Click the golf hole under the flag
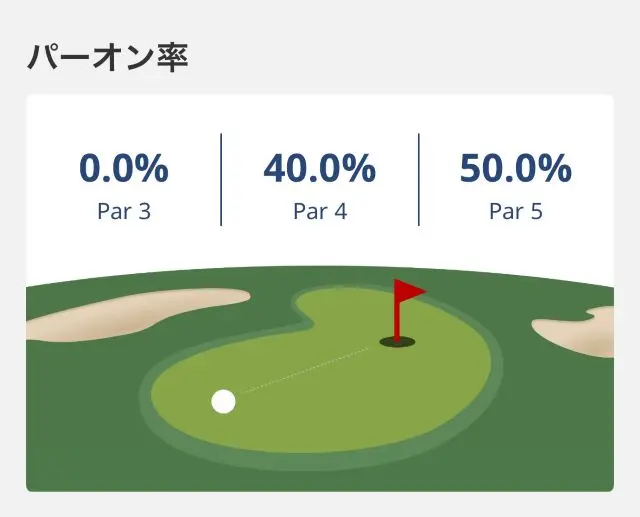The width and height of the screenshot is (640, 517). [397, 343]
